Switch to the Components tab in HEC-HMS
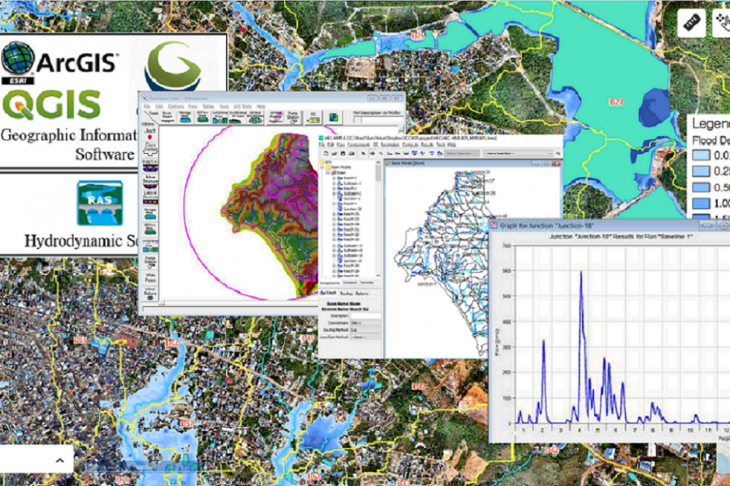730x486 pixels. [330, 283]
